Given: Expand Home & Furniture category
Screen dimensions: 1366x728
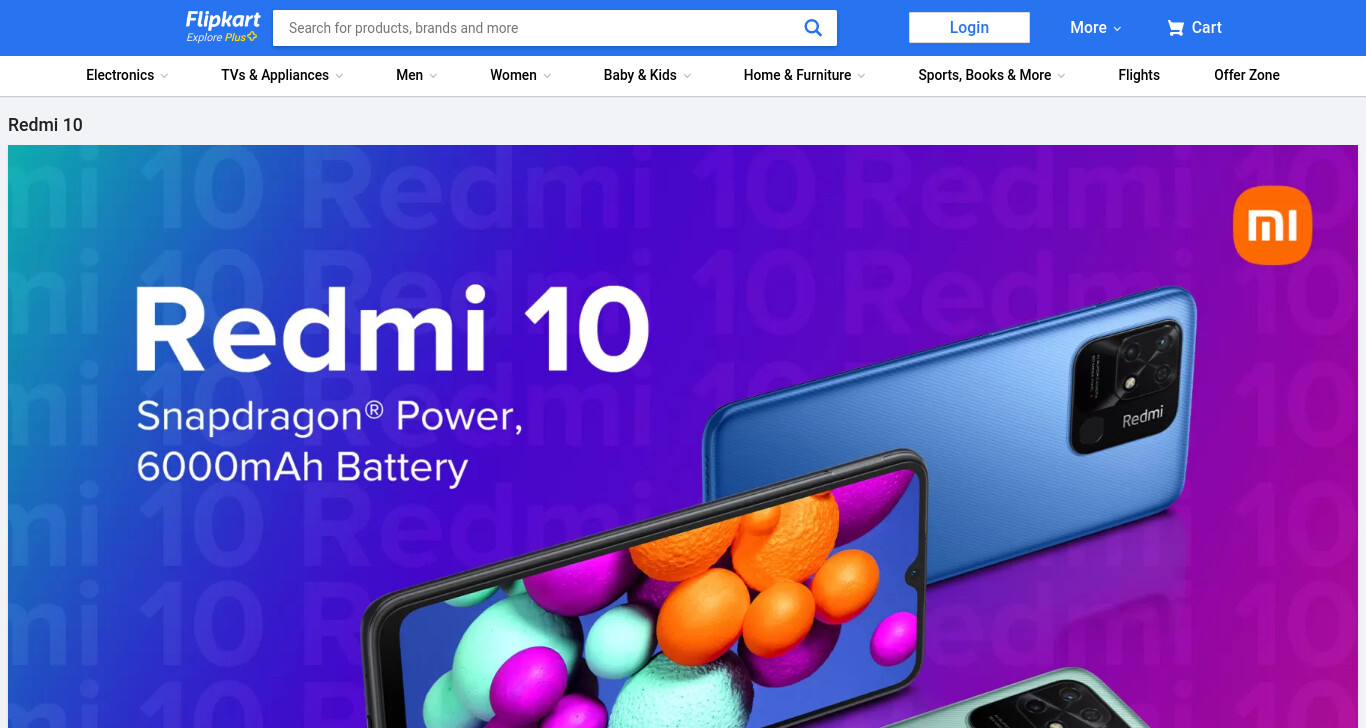Looking at the screenshot, I should pyautogui.click(x=804, y=75).
